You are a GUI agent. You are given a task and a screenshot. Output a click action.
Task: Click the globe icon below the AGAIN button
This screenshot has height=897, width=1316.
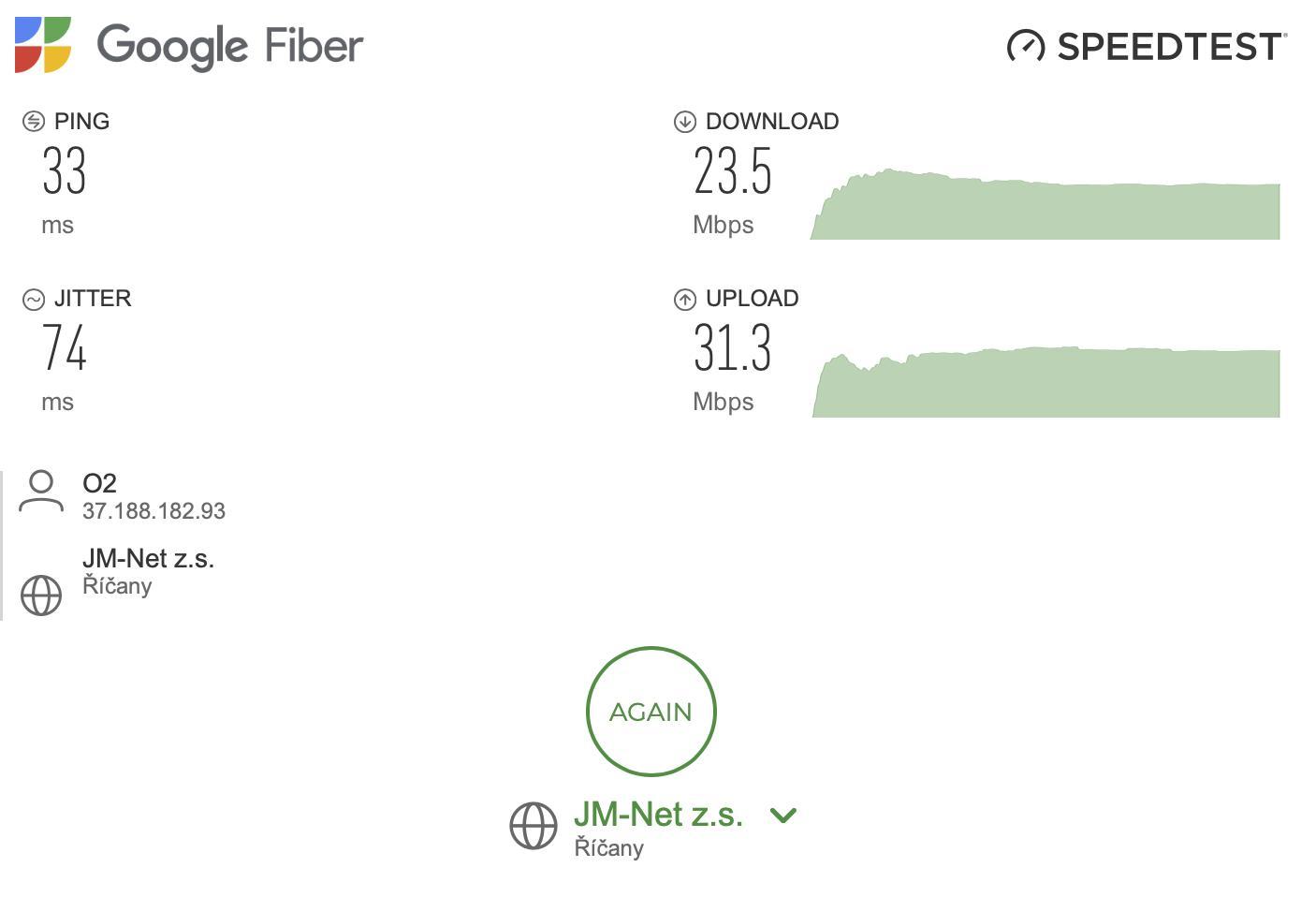(534, 826)
